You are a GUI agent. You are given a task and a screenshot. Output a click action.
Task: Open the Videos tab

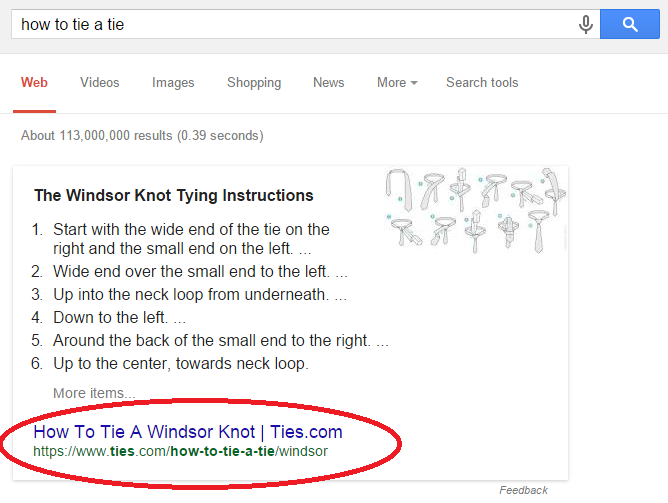tap(100, 82)
